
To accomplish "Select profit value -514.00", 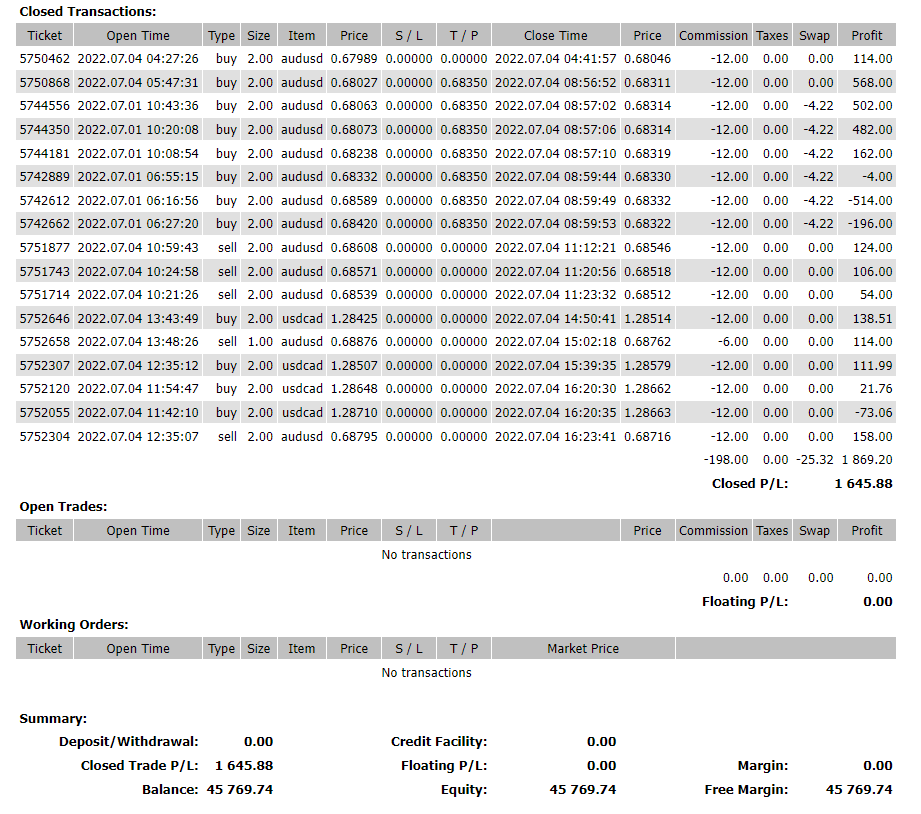I will pyautogui.click(x=870, y=201).
